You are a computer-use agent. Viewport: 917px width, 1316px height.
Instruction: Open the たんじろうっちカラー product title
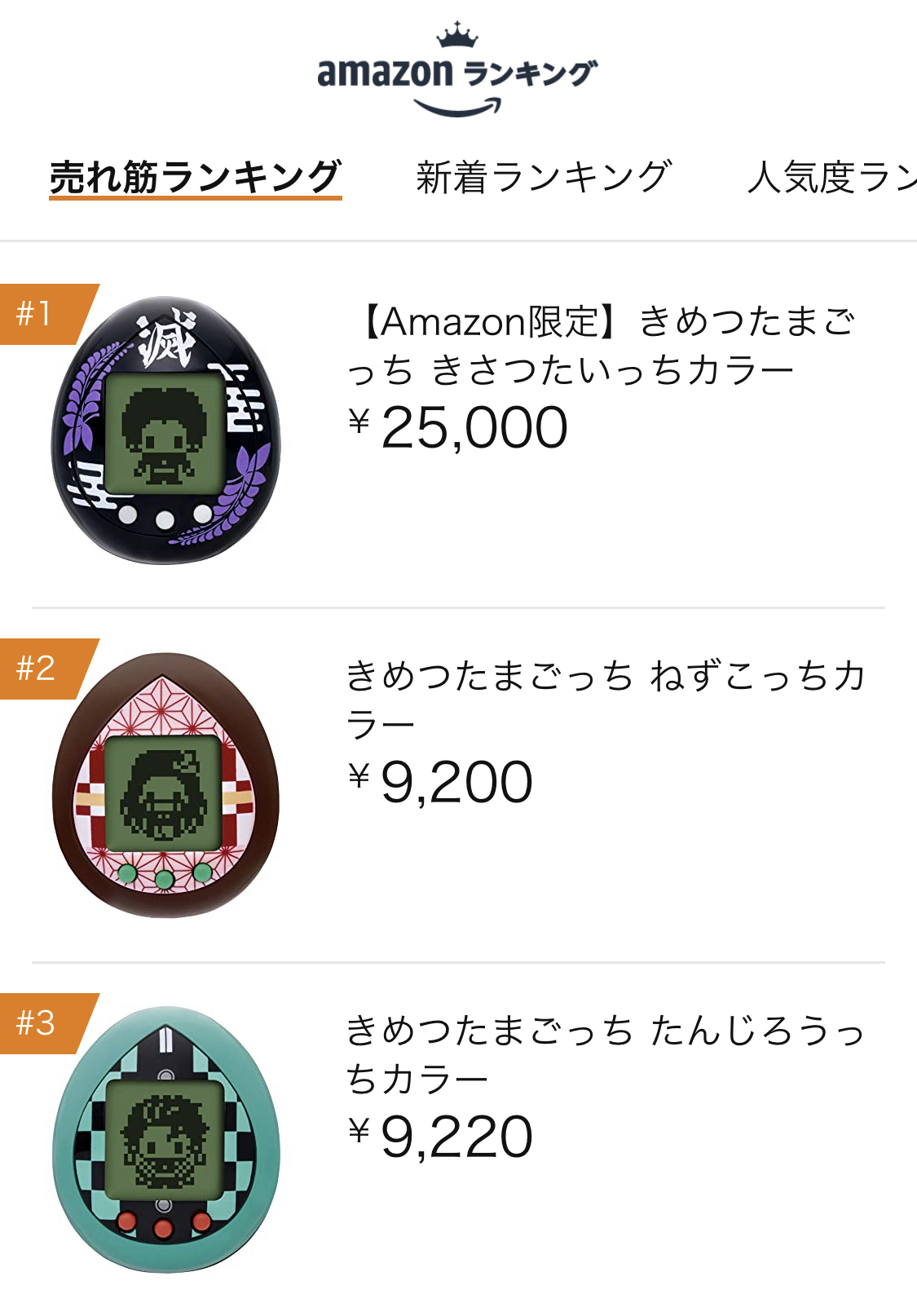[x=606, y=1054]
